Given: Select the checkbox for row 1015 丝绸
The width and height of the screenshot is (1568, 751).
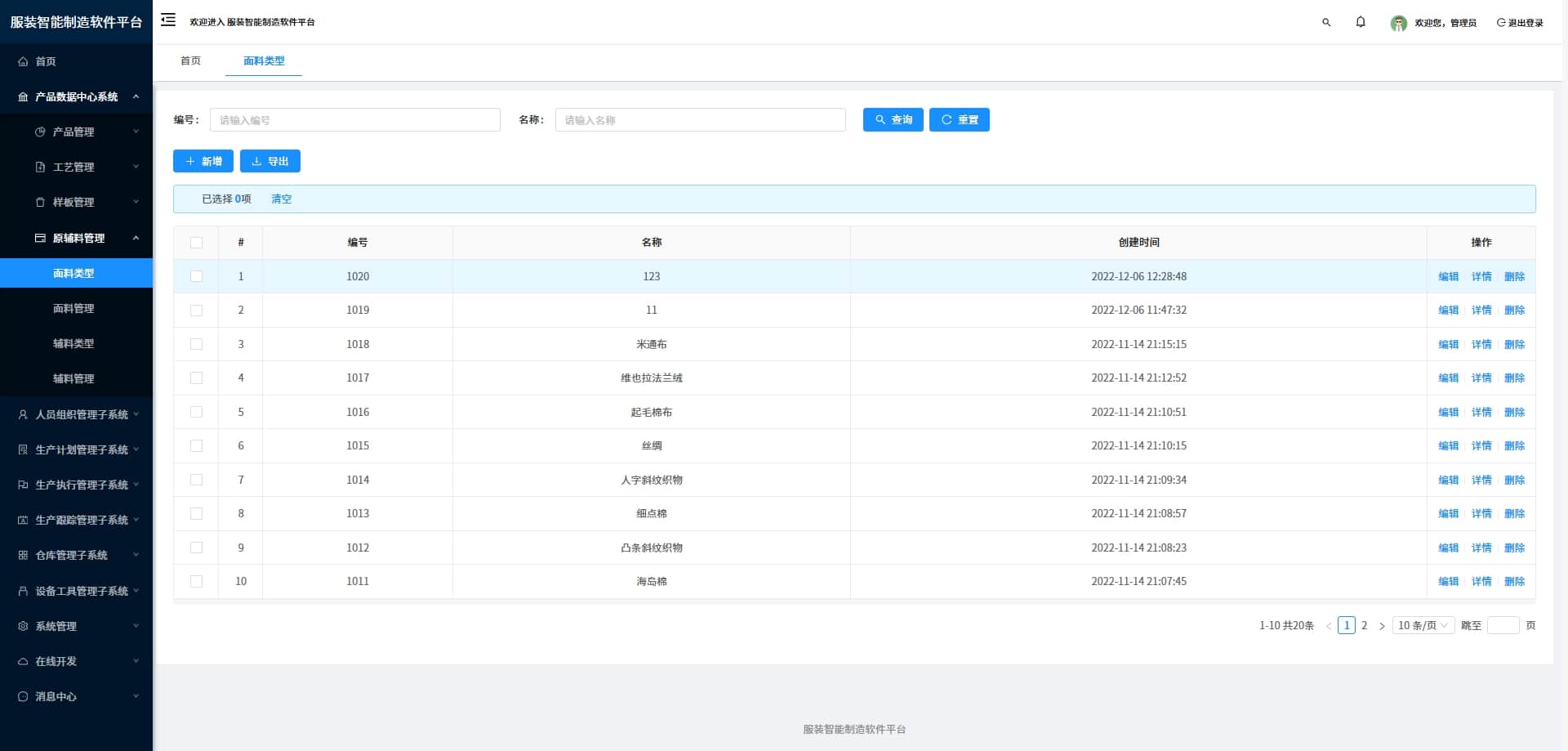Looking at the screenshot, I should click(196, 446).
